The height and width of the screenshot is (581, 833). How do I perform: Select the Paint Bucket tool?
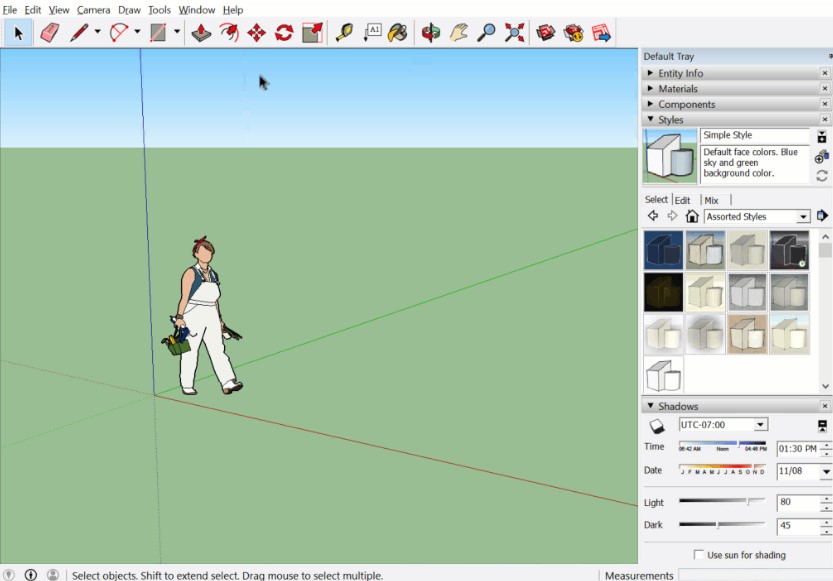[x=396, y=31]
